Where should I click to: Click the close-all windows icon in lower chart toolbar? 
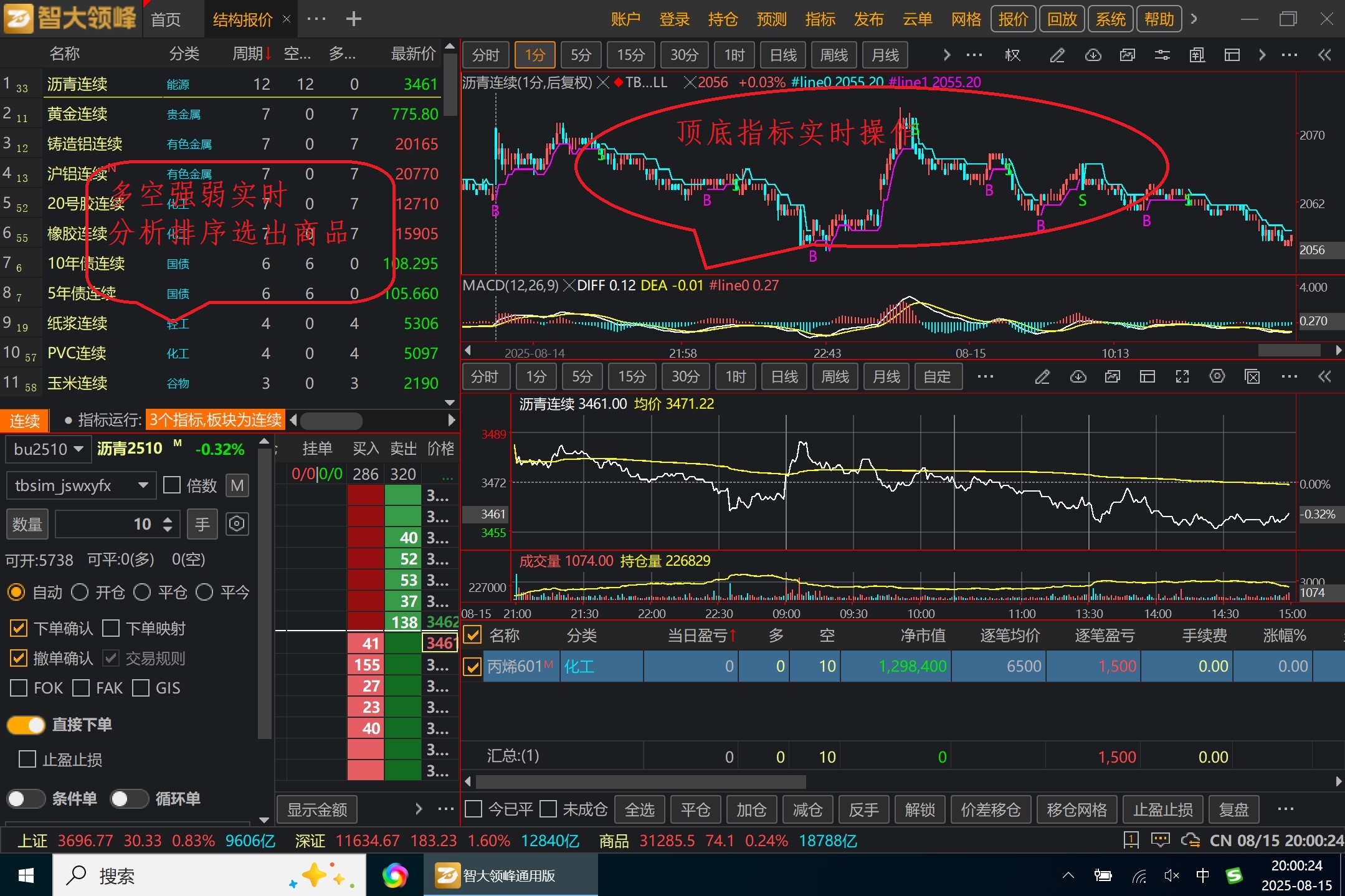point(1252,377)
